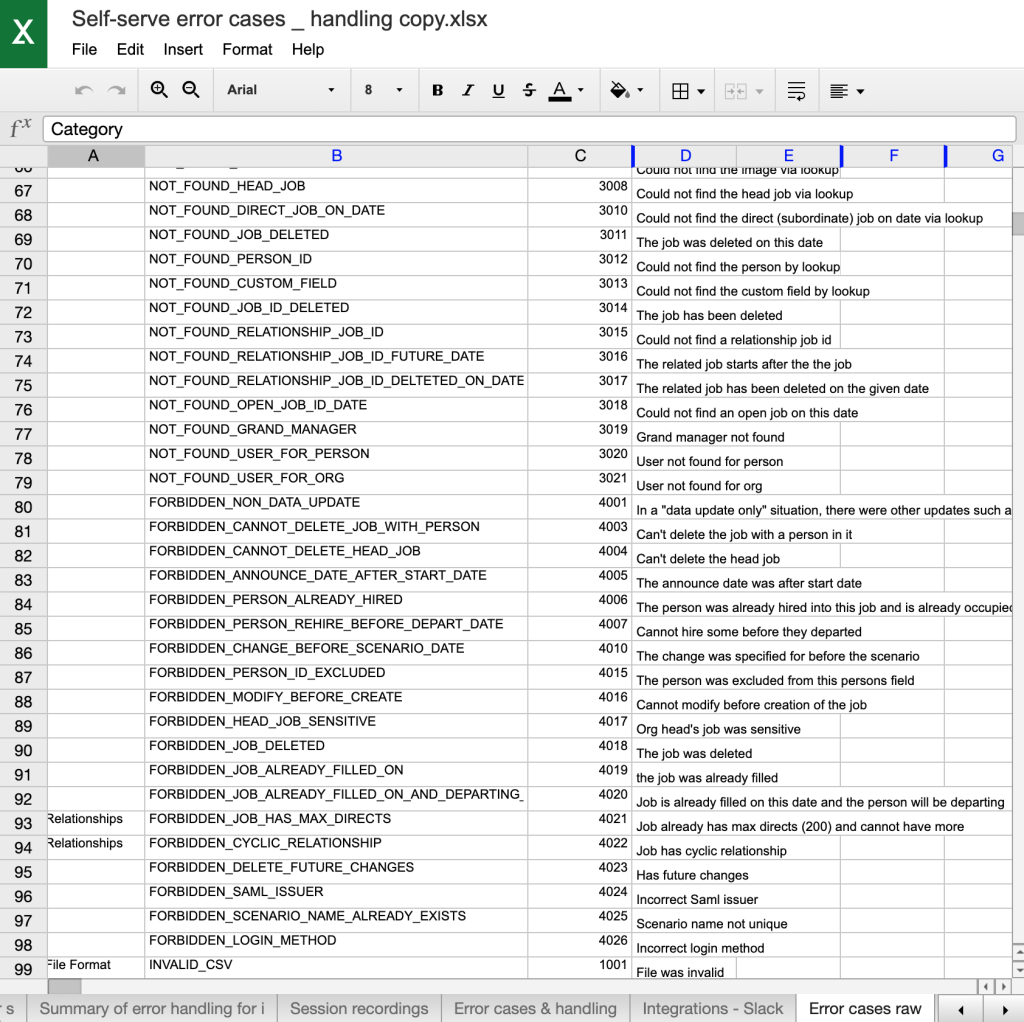Screen dimensions: 1024x1022
Task: Select the zoom out magnifier tool
Action: (191, 90)
